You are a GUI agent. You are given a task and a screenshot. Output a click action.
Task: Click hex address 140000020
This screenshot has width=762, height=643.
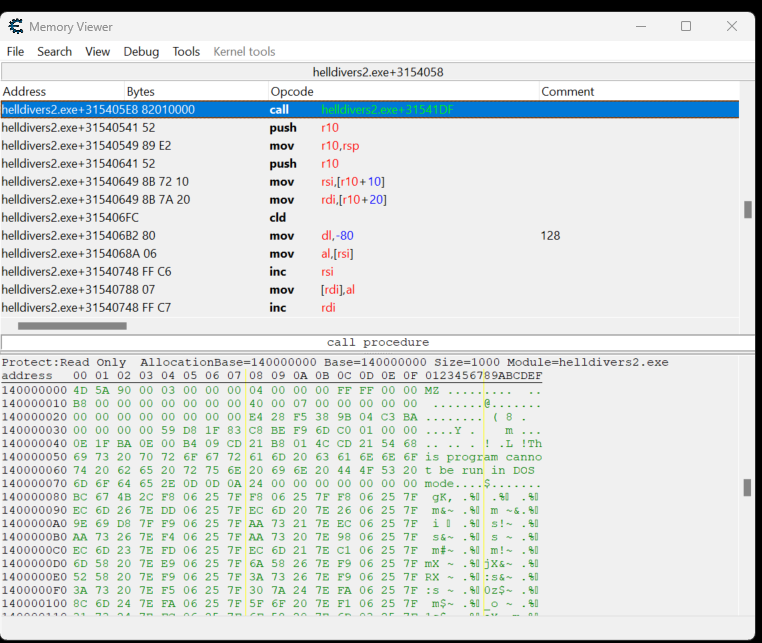click(x=34, y=417)
